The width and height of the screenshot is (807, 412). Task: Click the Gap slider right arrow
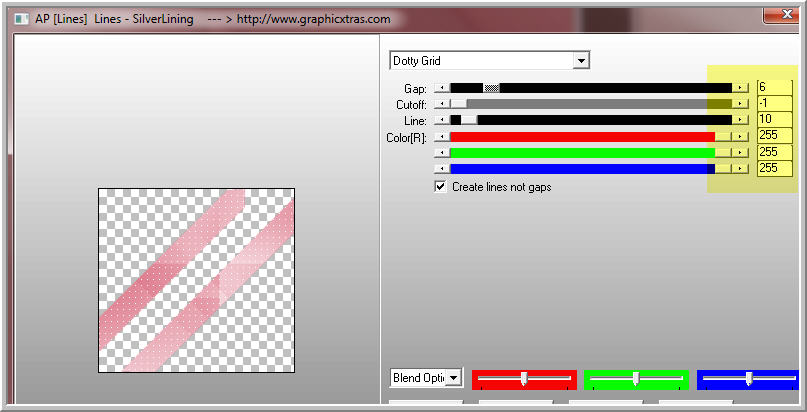(740, 88)
